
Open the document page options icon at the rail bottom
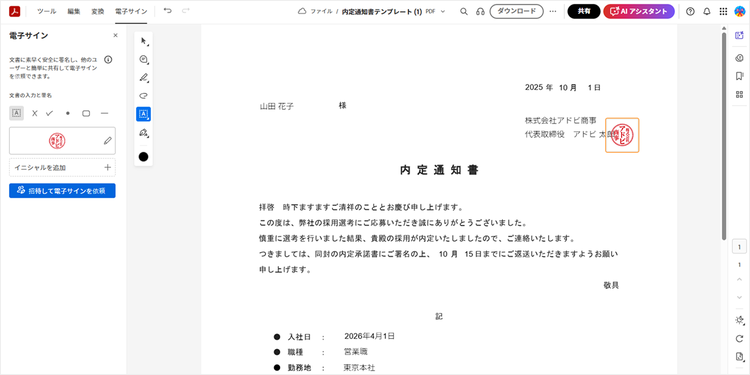pyautogui.click(x=739, y=357)
